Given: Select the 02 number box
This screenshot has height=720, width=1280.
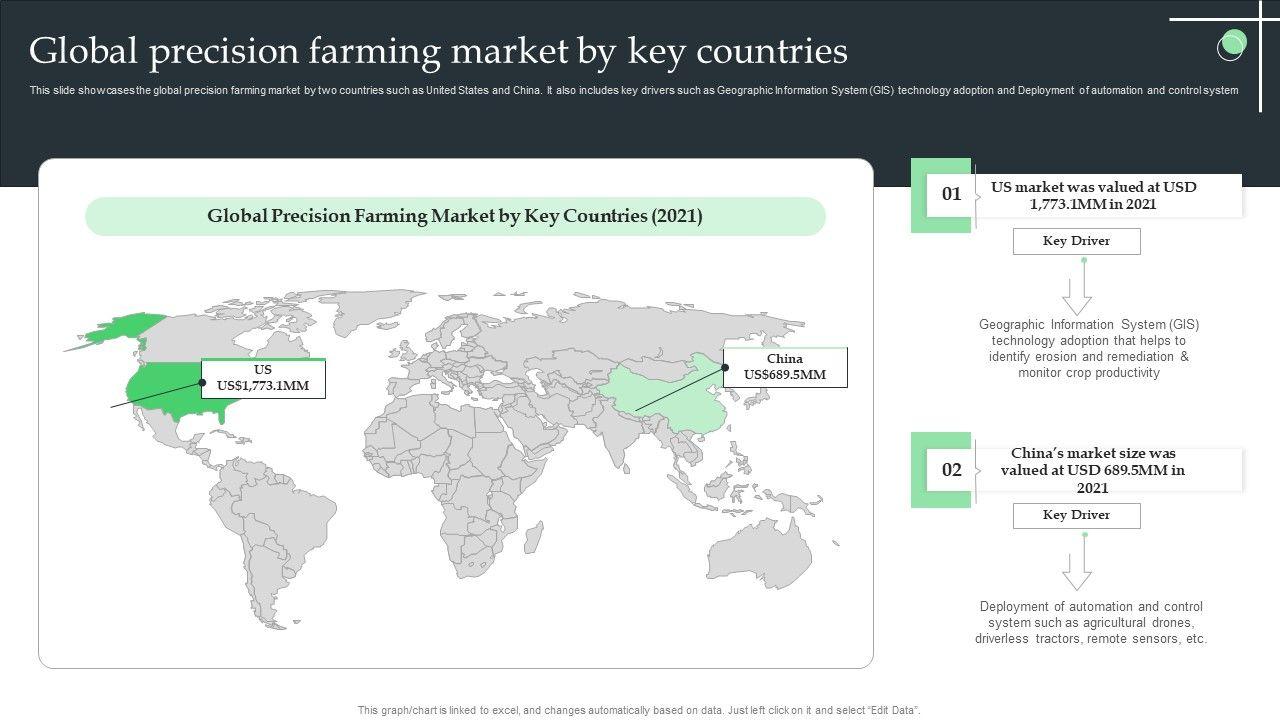Looking at the screenshot, I should (952, 470).
